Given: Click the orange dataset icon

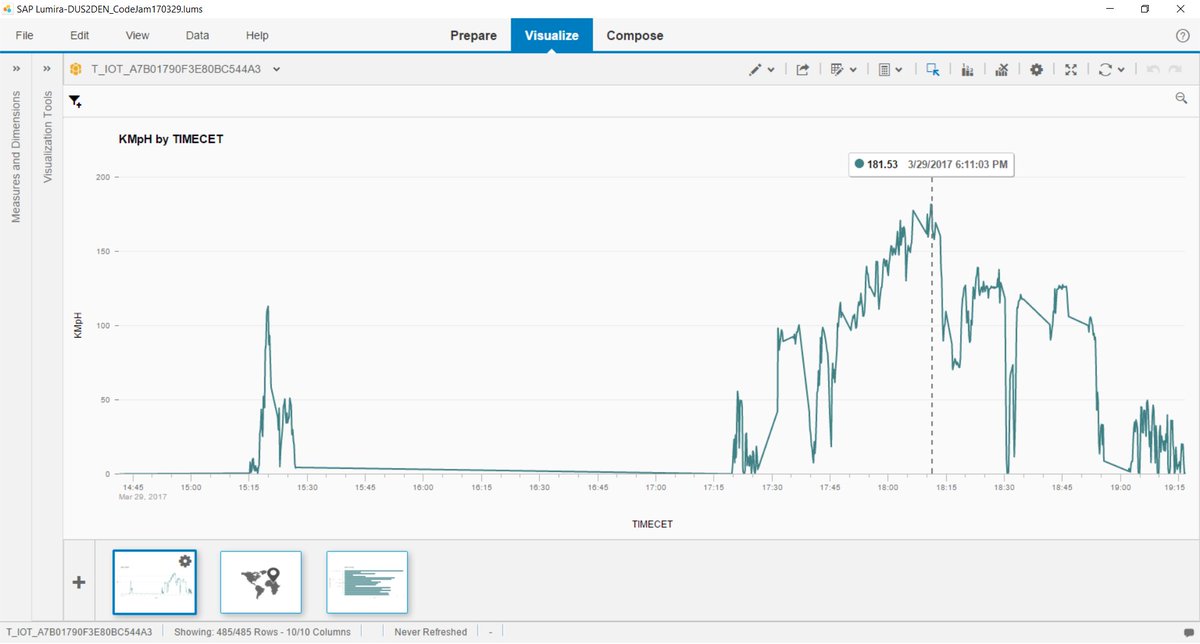Looking at the screenshot, I should (76, 69).
